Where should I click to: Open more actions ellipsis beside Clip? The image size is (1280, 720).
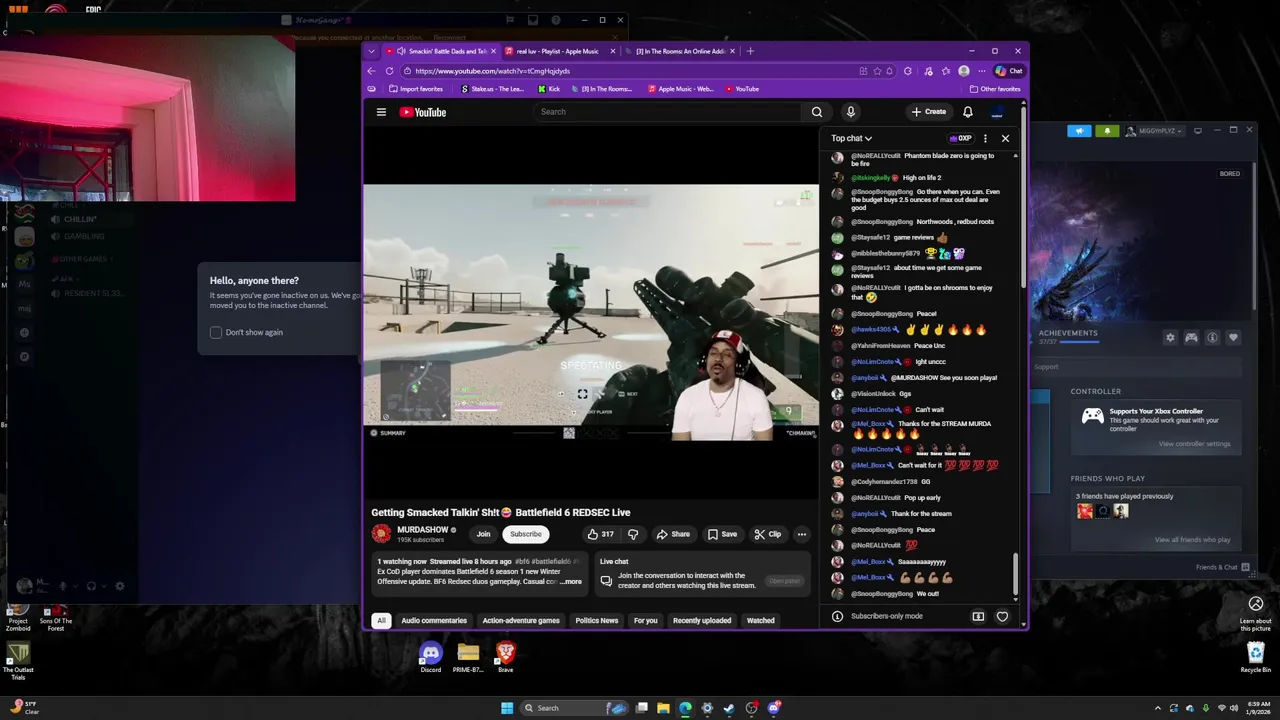tap(801, 534)
